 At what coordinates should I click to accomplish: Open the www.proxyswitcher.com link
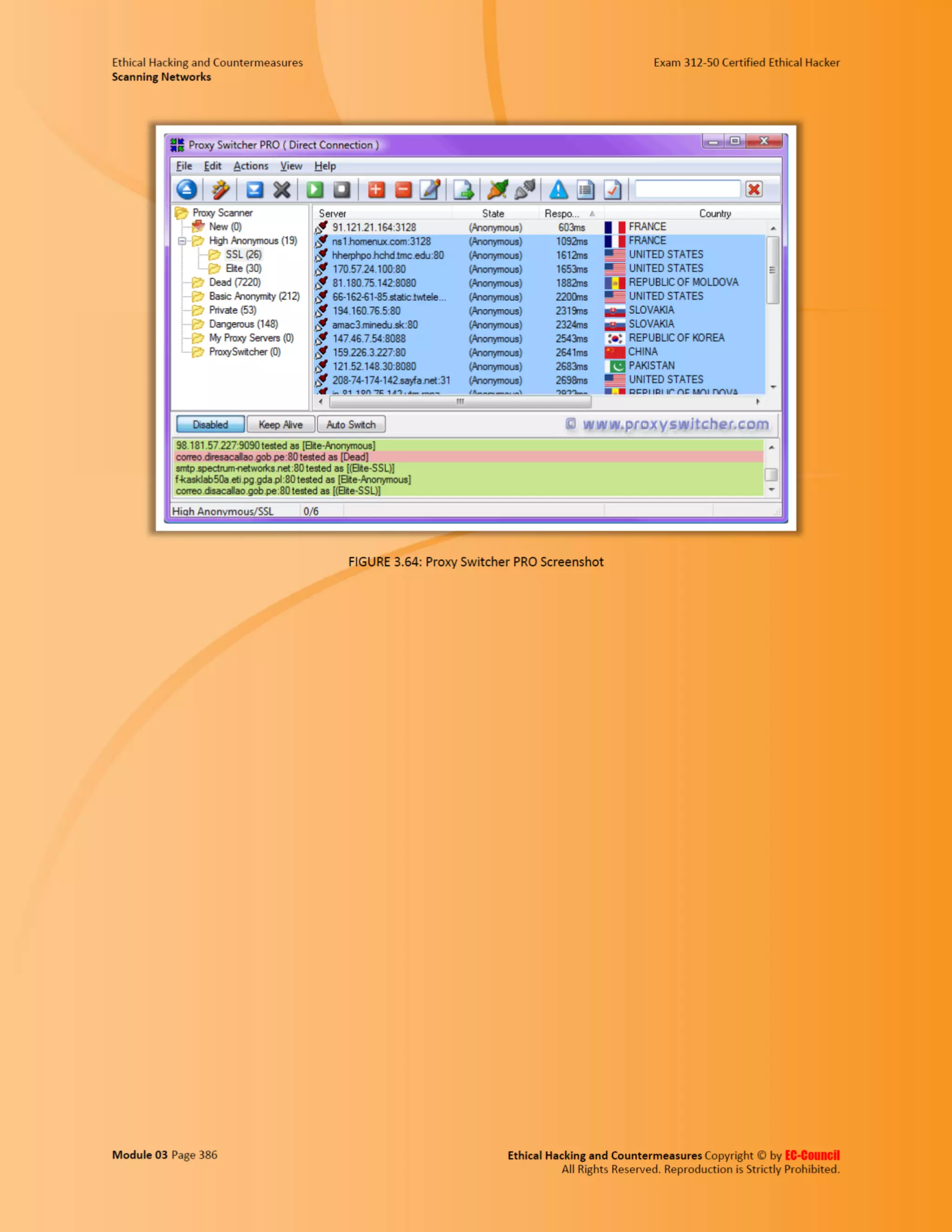[x=675, y=424]
